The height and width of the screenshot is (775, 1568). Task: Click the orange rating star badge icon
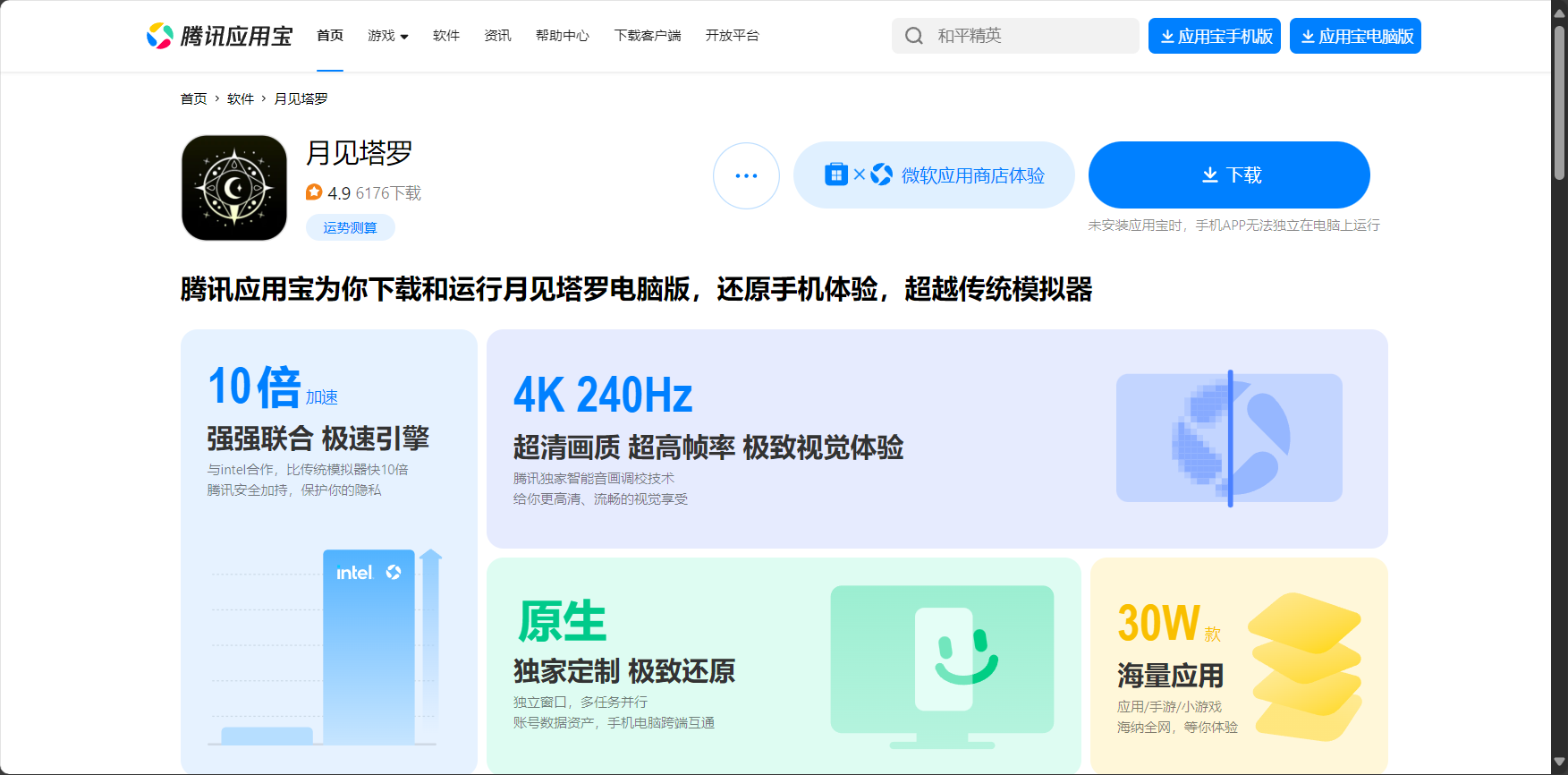coord(314,192)
